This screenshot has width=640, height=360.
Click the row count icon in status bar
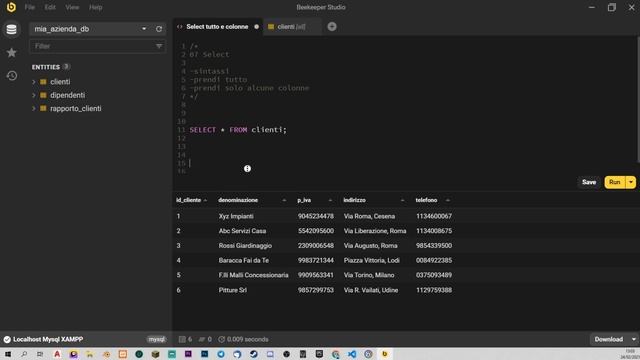tap(182, 339)
